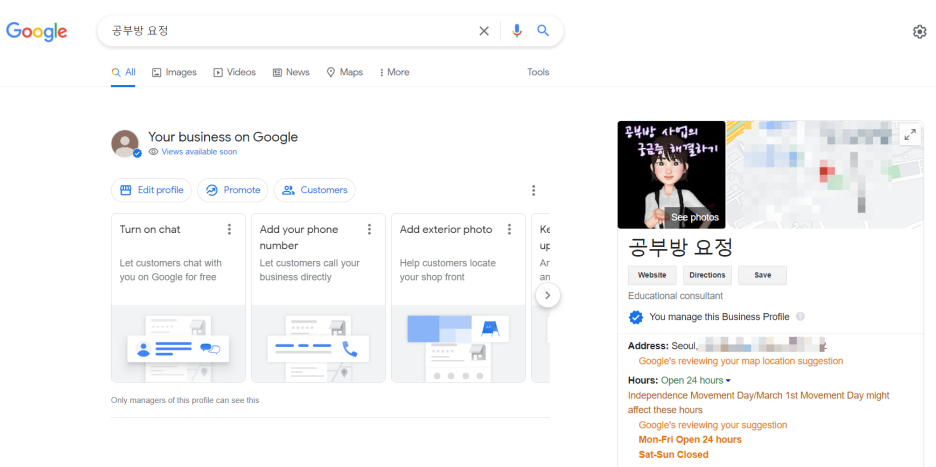The width and height of the screenshot is (936, 467).
Task: Click Google's reviewing your map location suggestion
Action: [741, 361]
